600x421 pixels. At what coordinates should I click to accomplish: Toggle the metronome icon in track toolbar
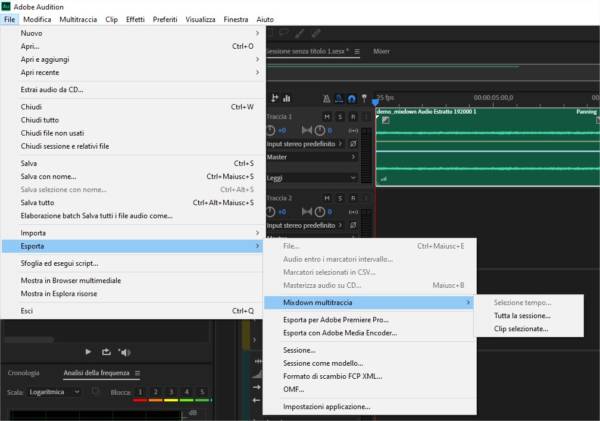click(x=326, y=99)
